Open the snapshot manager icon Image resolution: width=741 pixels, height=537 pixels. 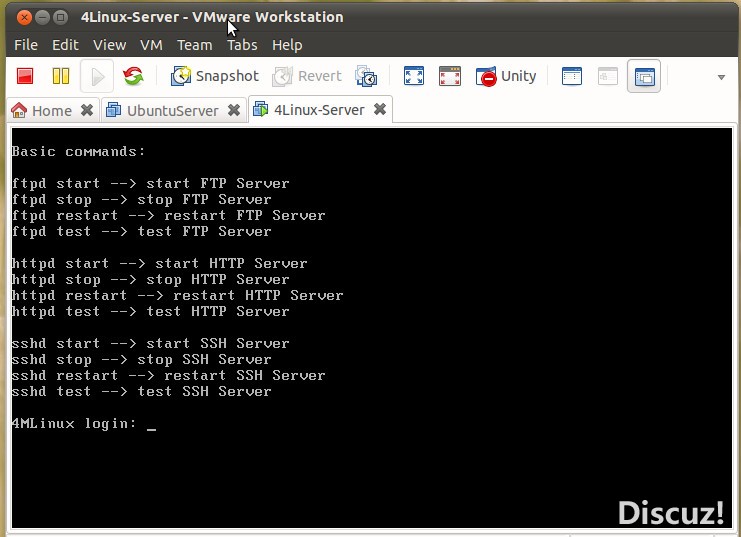pos(367,76)
